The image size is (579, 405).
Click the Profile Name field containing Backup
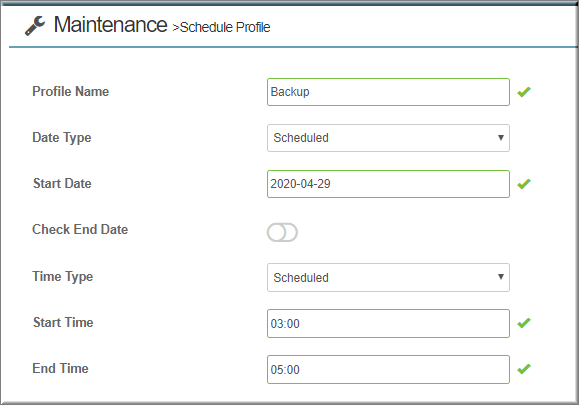pyautogui.click(x=388, y=92)
